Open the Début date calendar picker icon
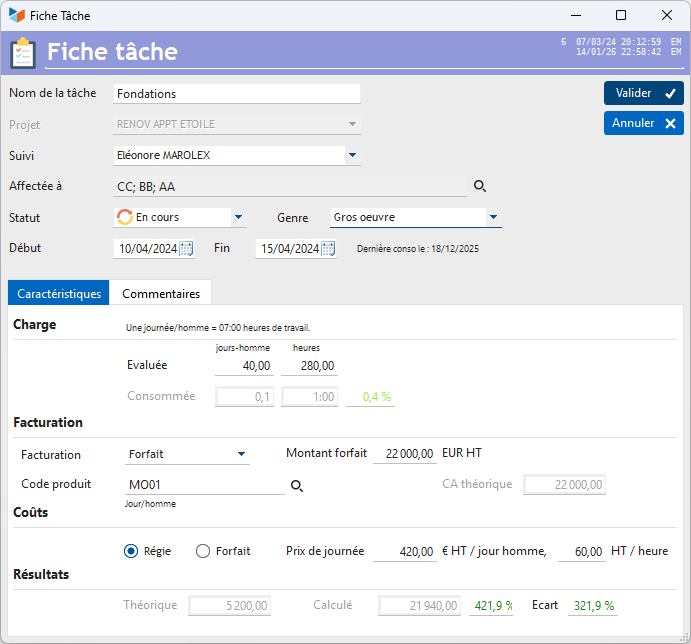Image resolution: width=691 pixels, height=644 pixels. pyautogui.click(x=186, y=249)
